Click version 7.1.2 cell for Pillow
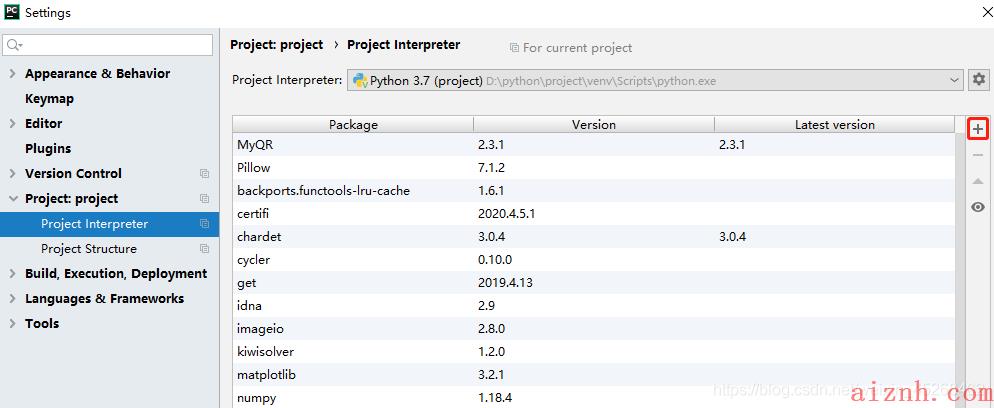This screenshot has height=408, width=994. [491, 168]
